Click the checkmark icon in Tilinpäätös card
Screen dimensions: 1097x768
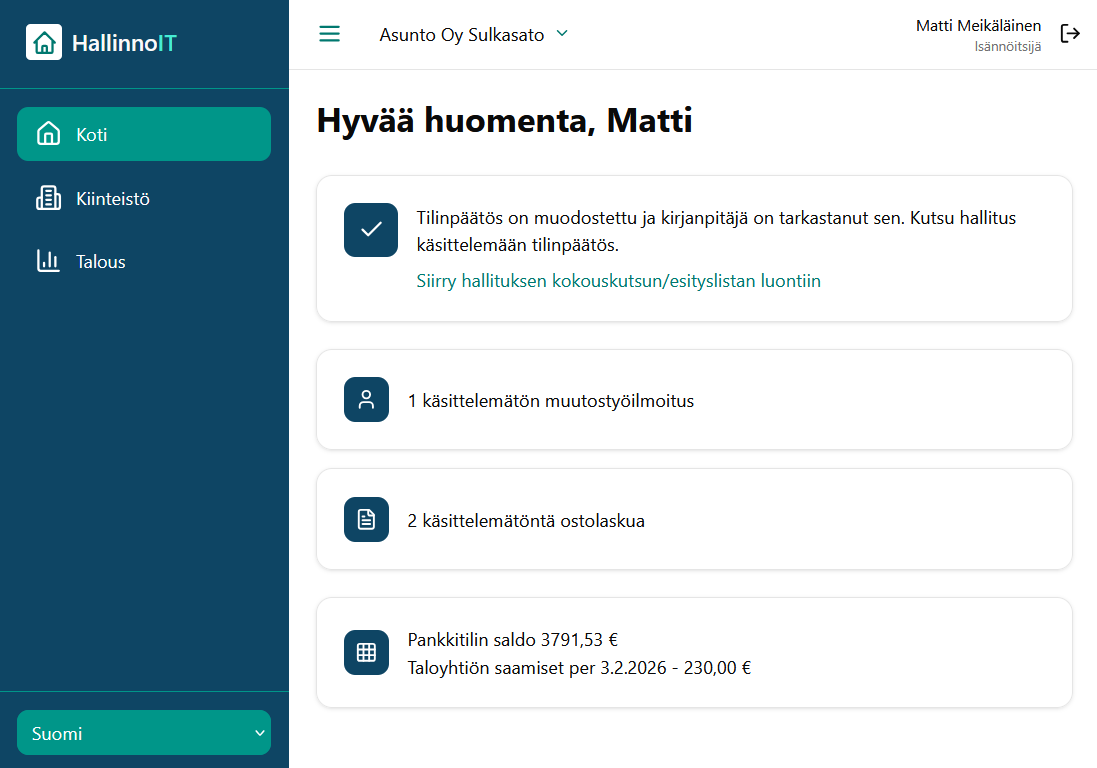click(x=371, y=230)
